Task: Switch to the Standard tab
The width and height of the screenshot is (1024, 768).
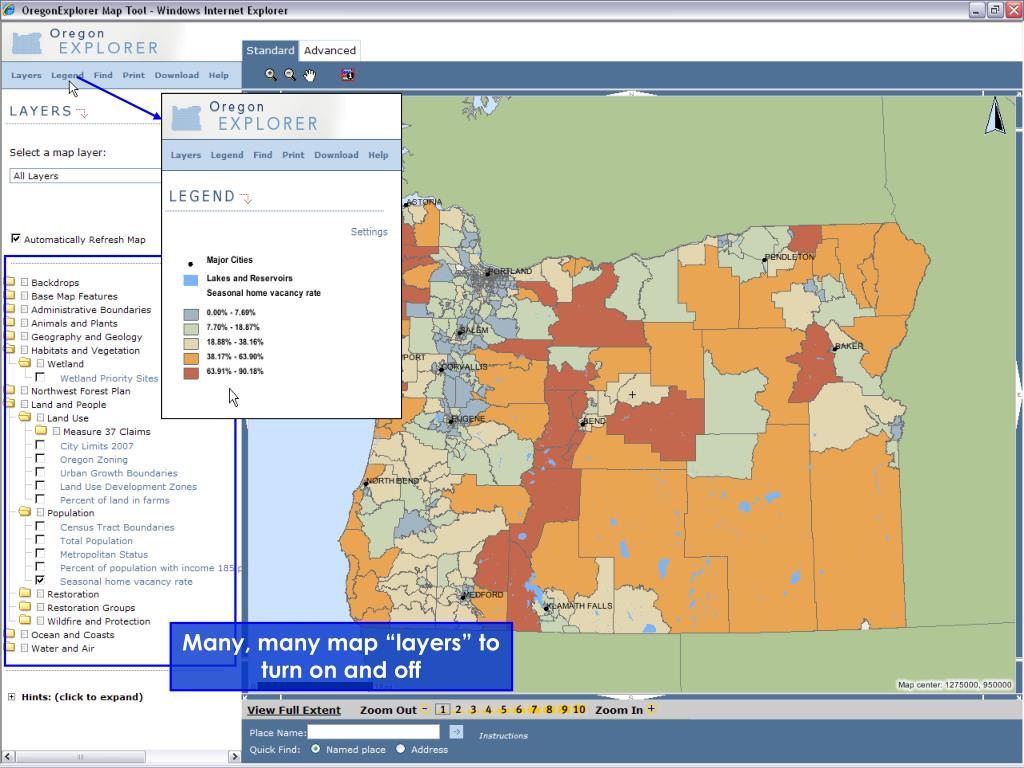Action: click(x=270, y=50)
